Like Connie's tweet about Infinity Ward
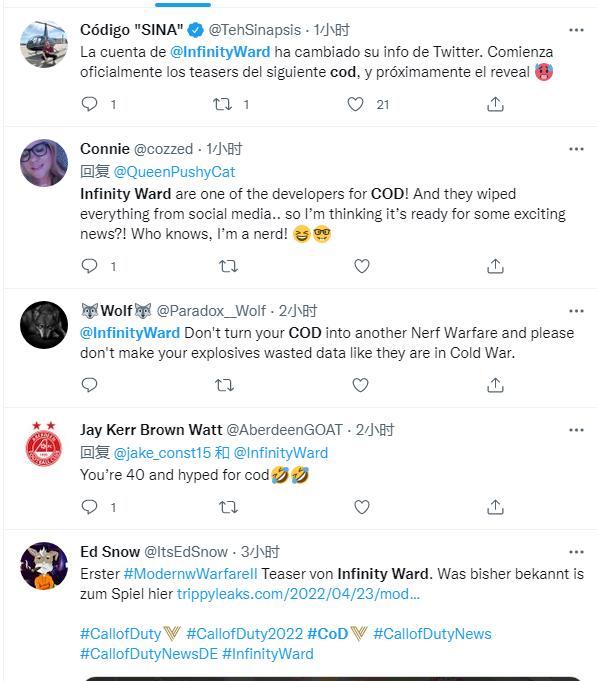Image resolution: width=597 pixels, height=681 pixels. [361, 266]
